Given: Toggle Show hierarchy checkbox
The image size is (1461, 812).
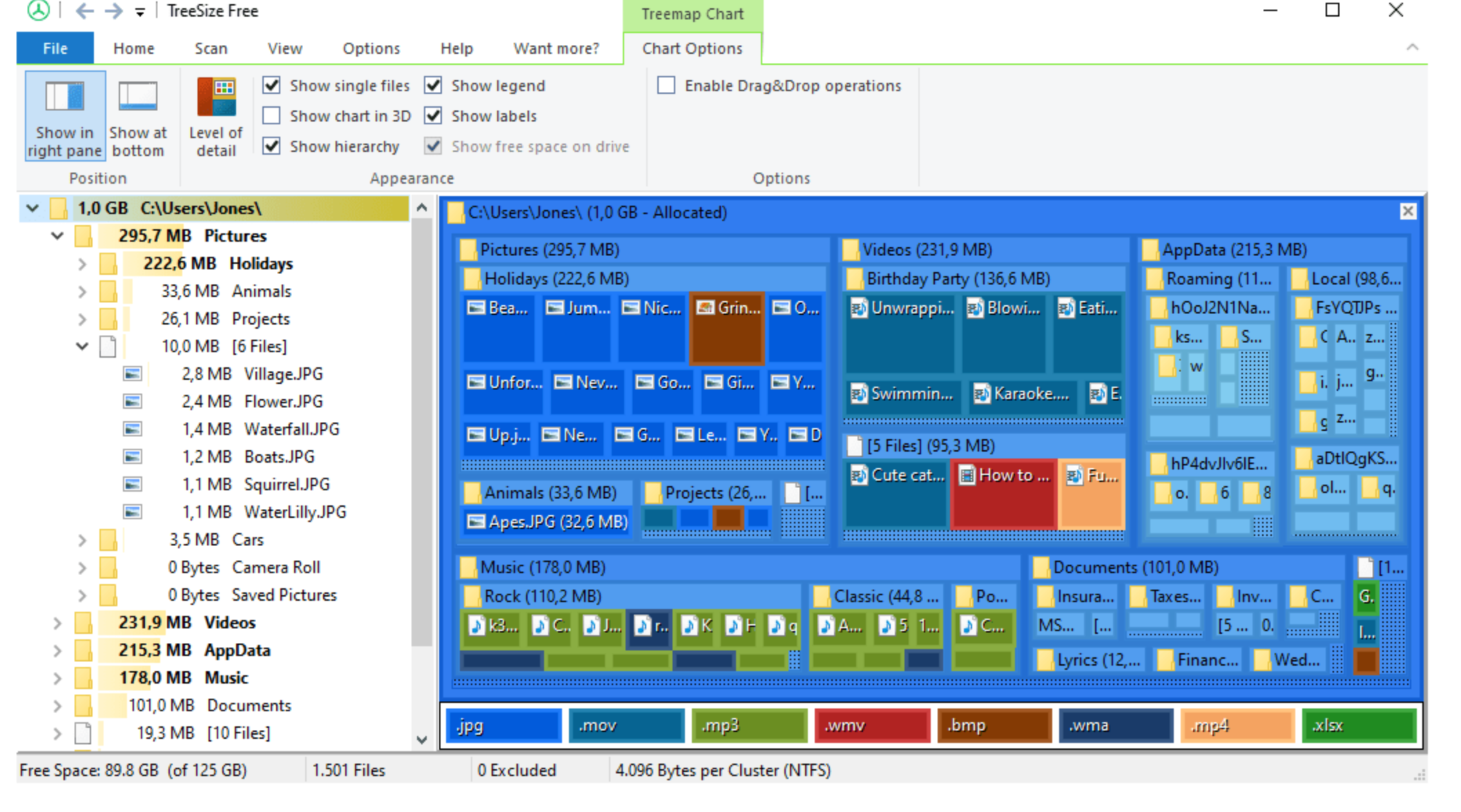Looking at the screenshot, I should coord(272,146).
